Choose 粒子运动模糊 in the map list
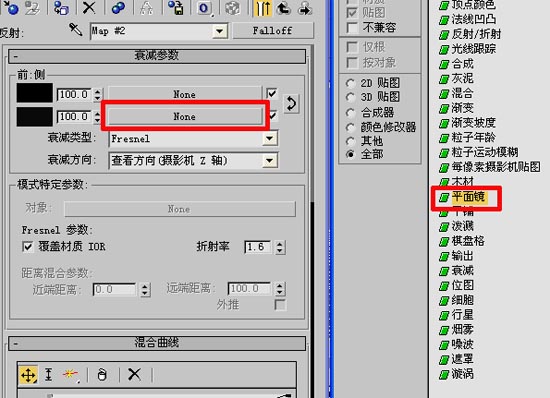This screenshot has height=398, width=550. click(485, 153)
